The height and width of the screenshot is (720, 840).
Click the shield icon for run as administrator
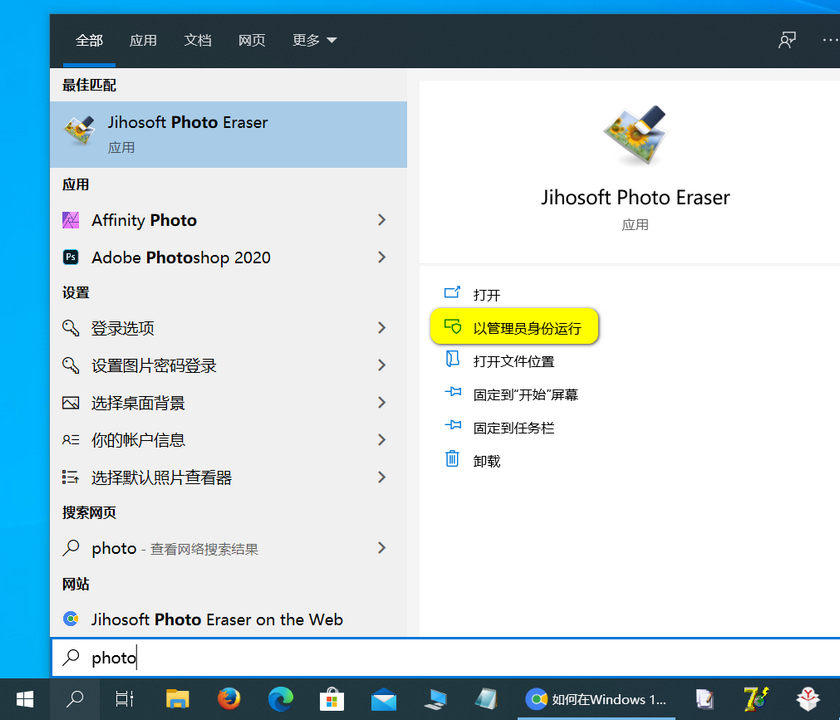(x=453, y=326)
